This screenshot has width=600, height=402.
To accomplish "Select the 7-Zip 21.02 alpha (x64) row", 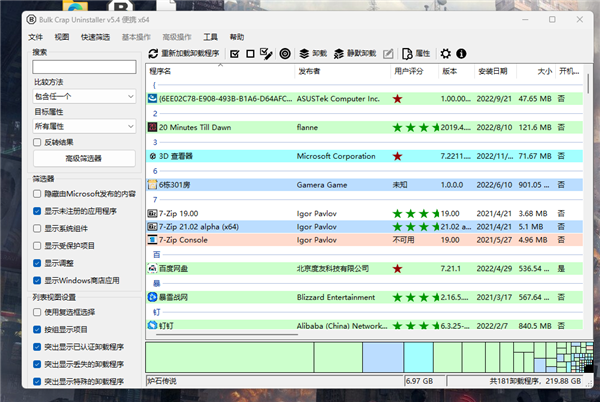I will pos(364,227).
